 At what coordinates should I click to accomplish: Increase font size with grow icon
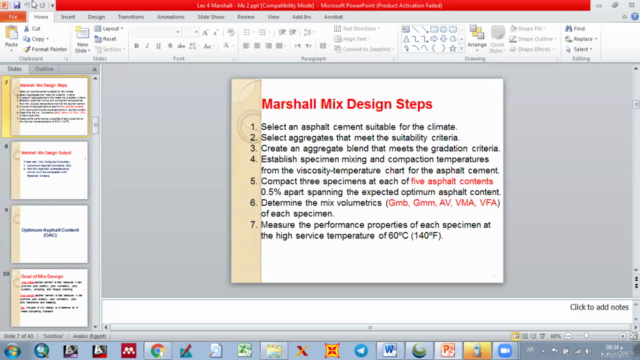[x=205, y=32]
